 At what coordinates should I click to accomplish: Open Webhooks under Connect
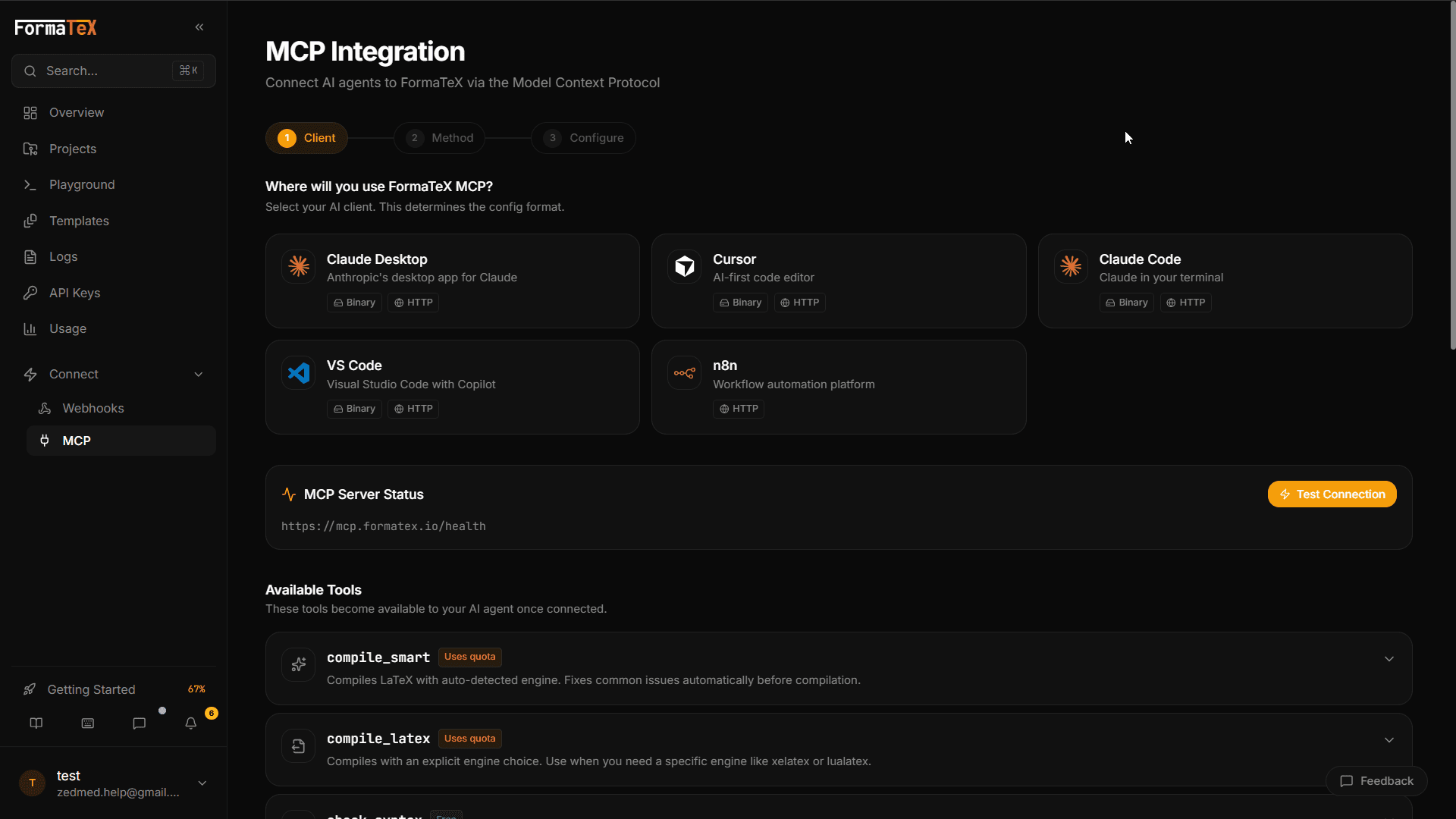[121, 409]
